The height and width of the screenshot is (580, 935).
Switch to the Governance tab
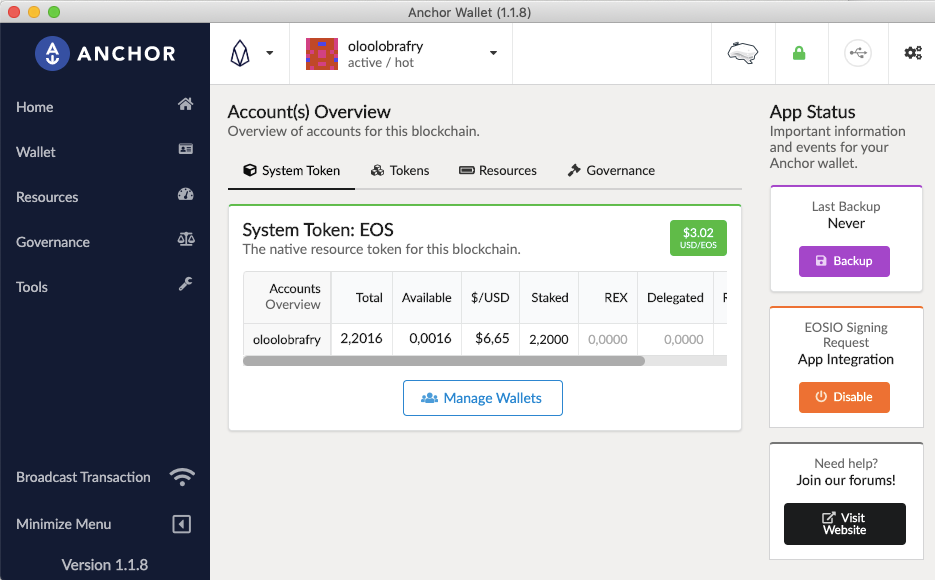point(611,171)
